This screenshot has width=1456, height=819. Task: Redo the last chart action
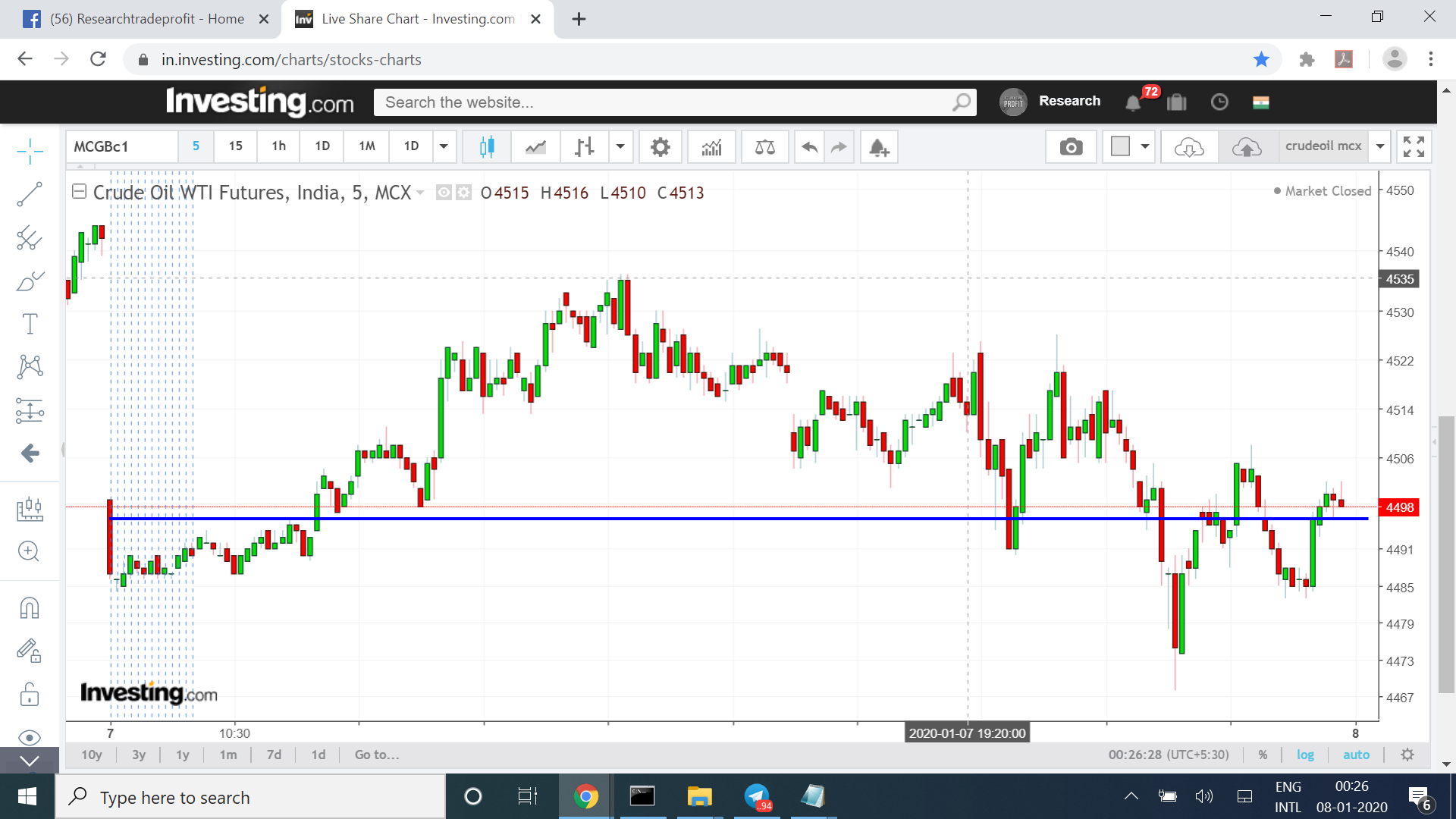tap(839, 146)
